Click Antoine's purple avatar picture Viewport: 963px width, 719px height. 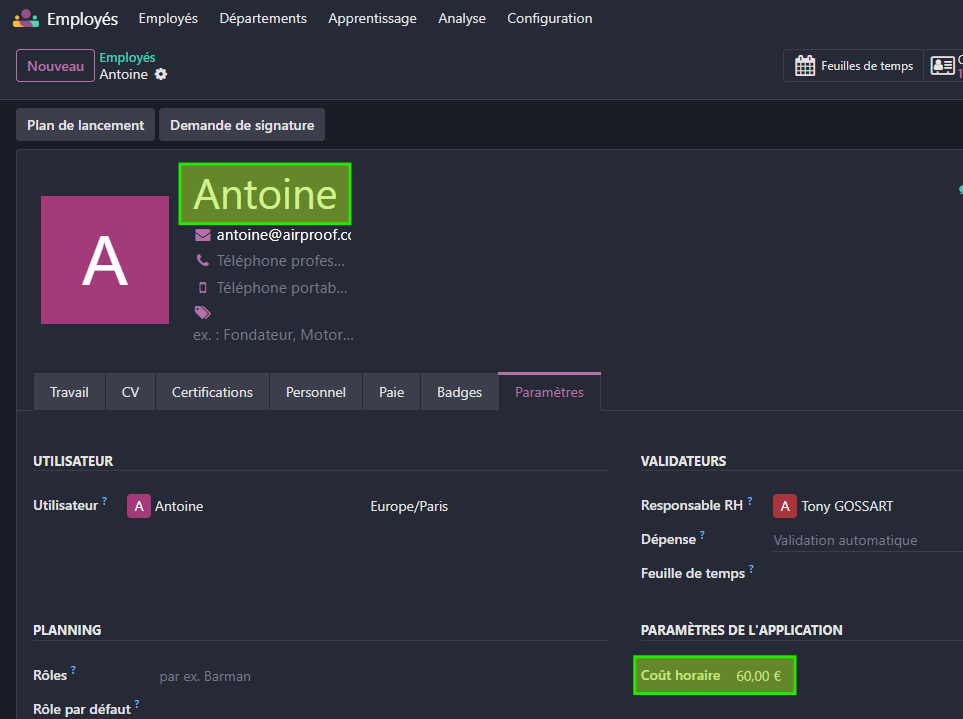[x=105, y=260]
